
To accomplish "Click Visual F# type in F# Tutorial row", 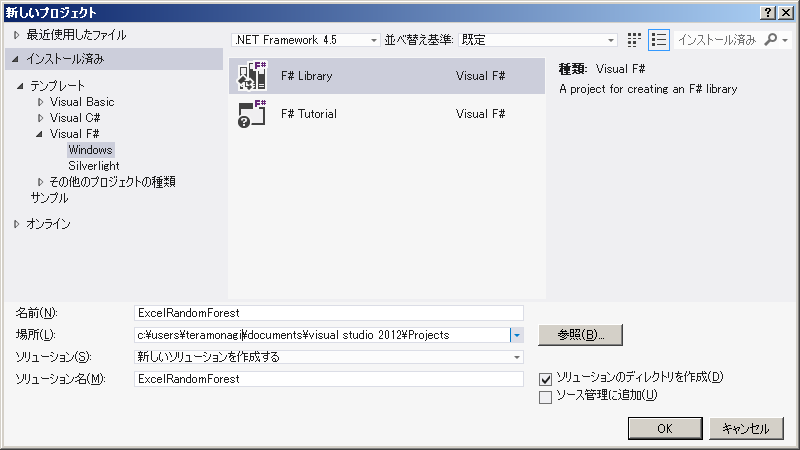I will [481, 114].
